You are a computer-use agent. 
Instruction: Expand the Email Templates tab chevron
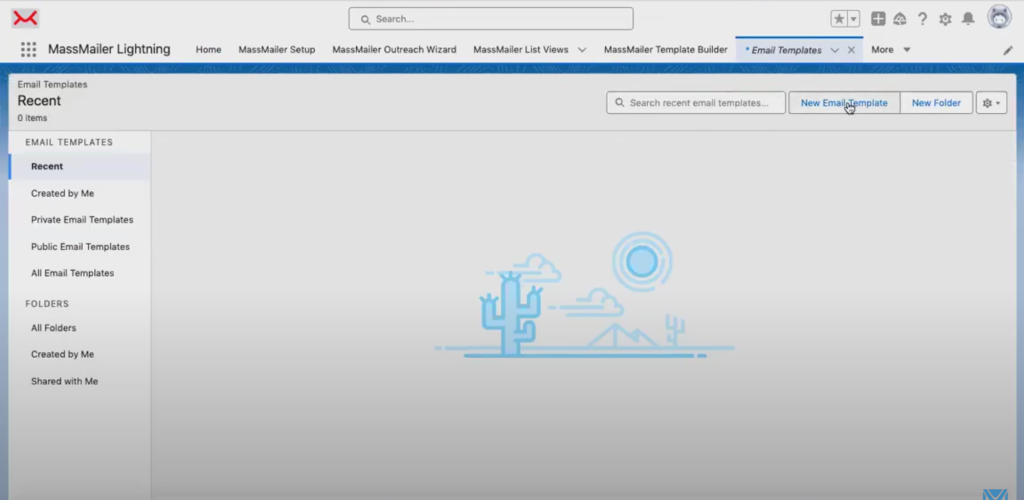[x=835, y=50]
